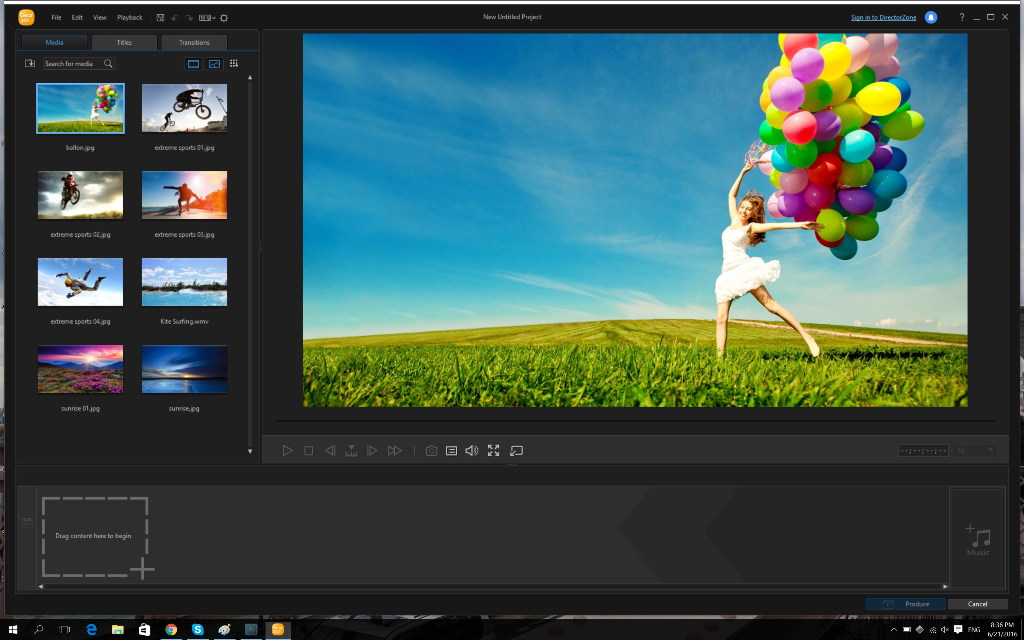
Task: Open preferences via the gear icon
Action: coord(224,17)
